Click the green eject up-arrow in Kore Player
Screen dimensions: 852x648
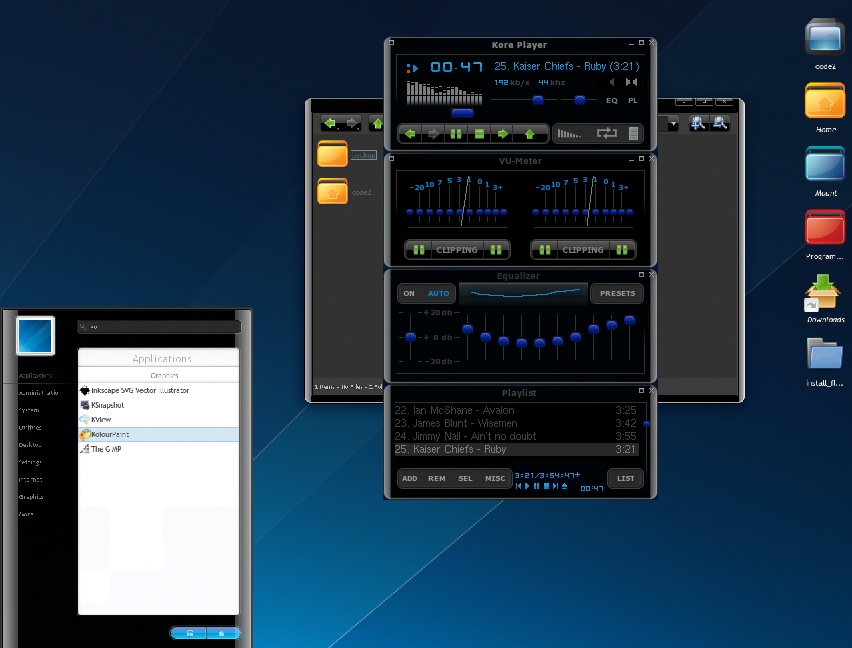coord(530,134)
